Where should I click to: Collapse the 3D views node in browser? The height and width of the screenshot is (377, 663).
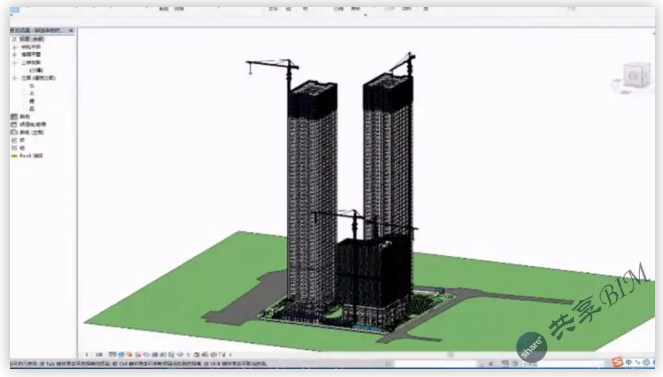[15, 63]
